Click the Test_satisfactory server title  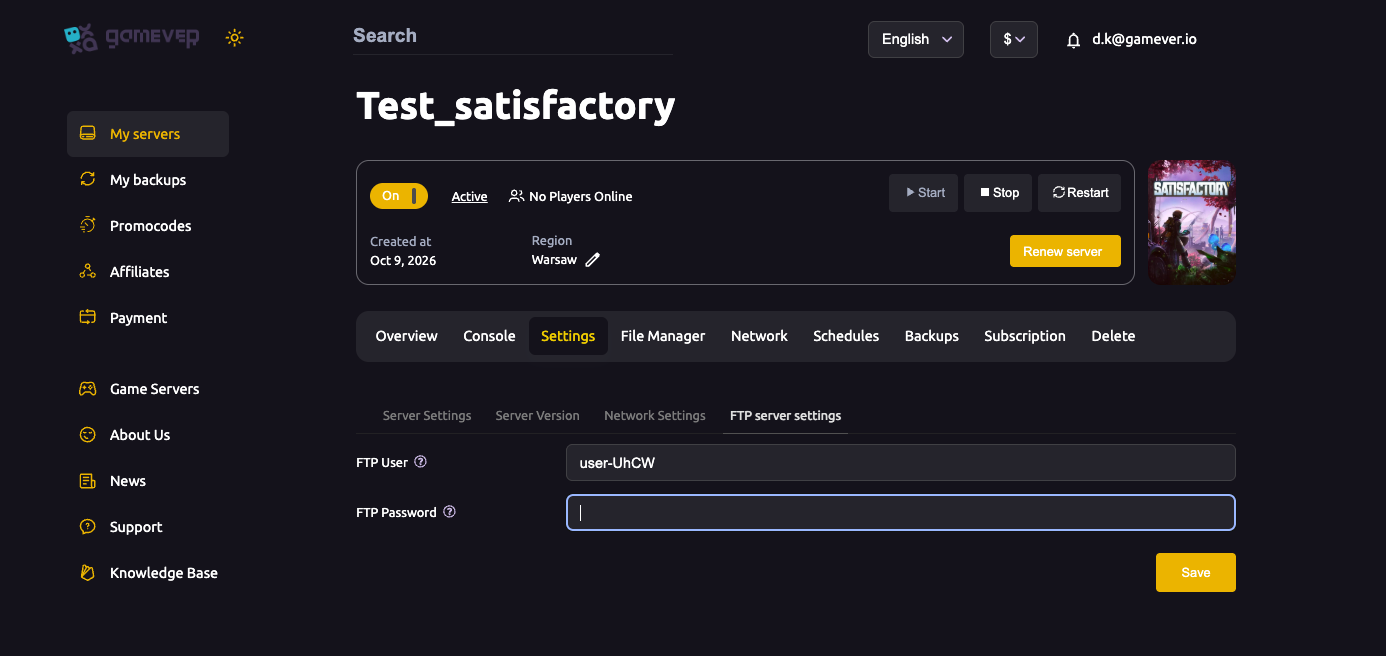click(516, 105)
